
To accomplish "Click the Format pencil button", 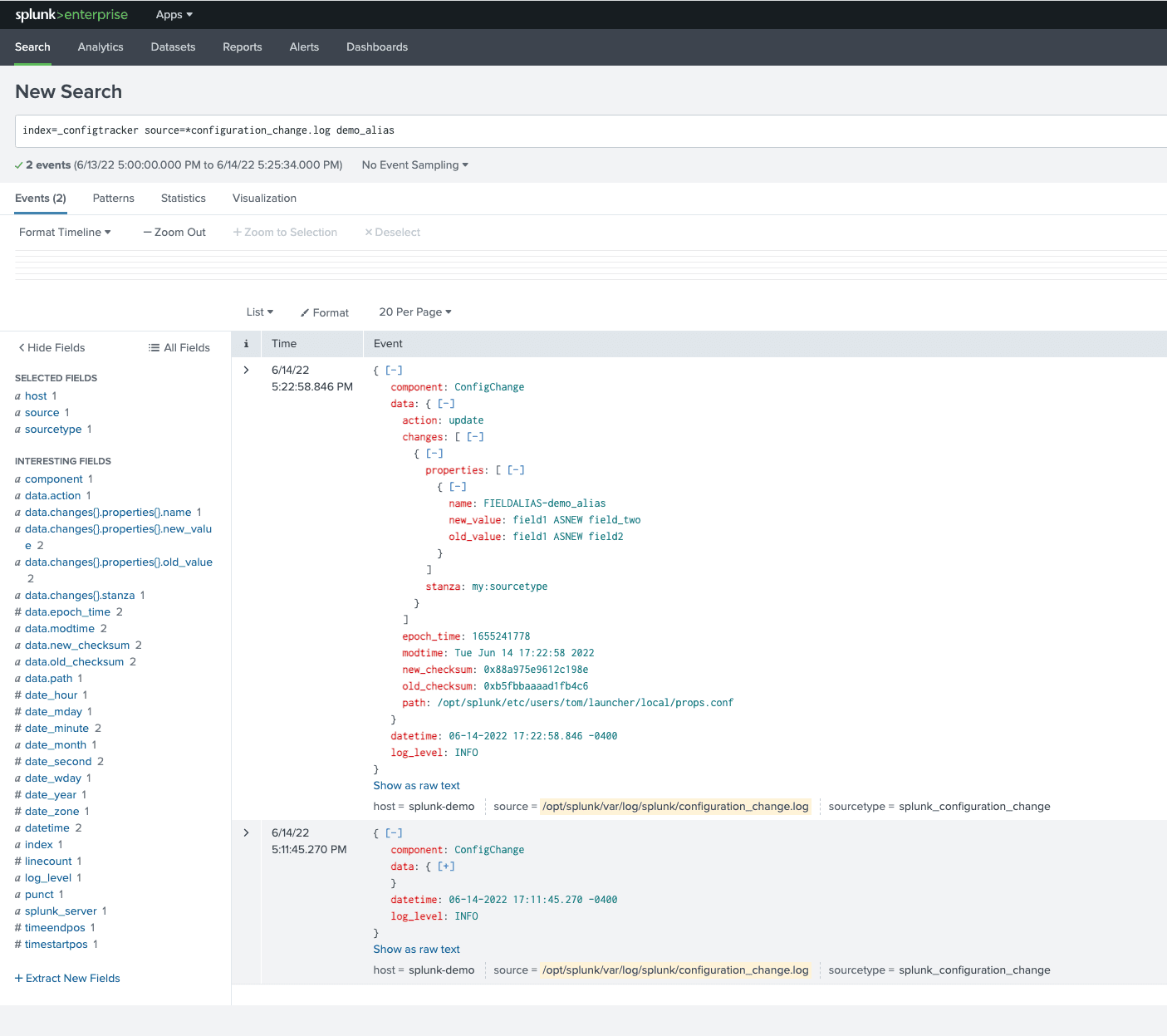I will [325, 312].
